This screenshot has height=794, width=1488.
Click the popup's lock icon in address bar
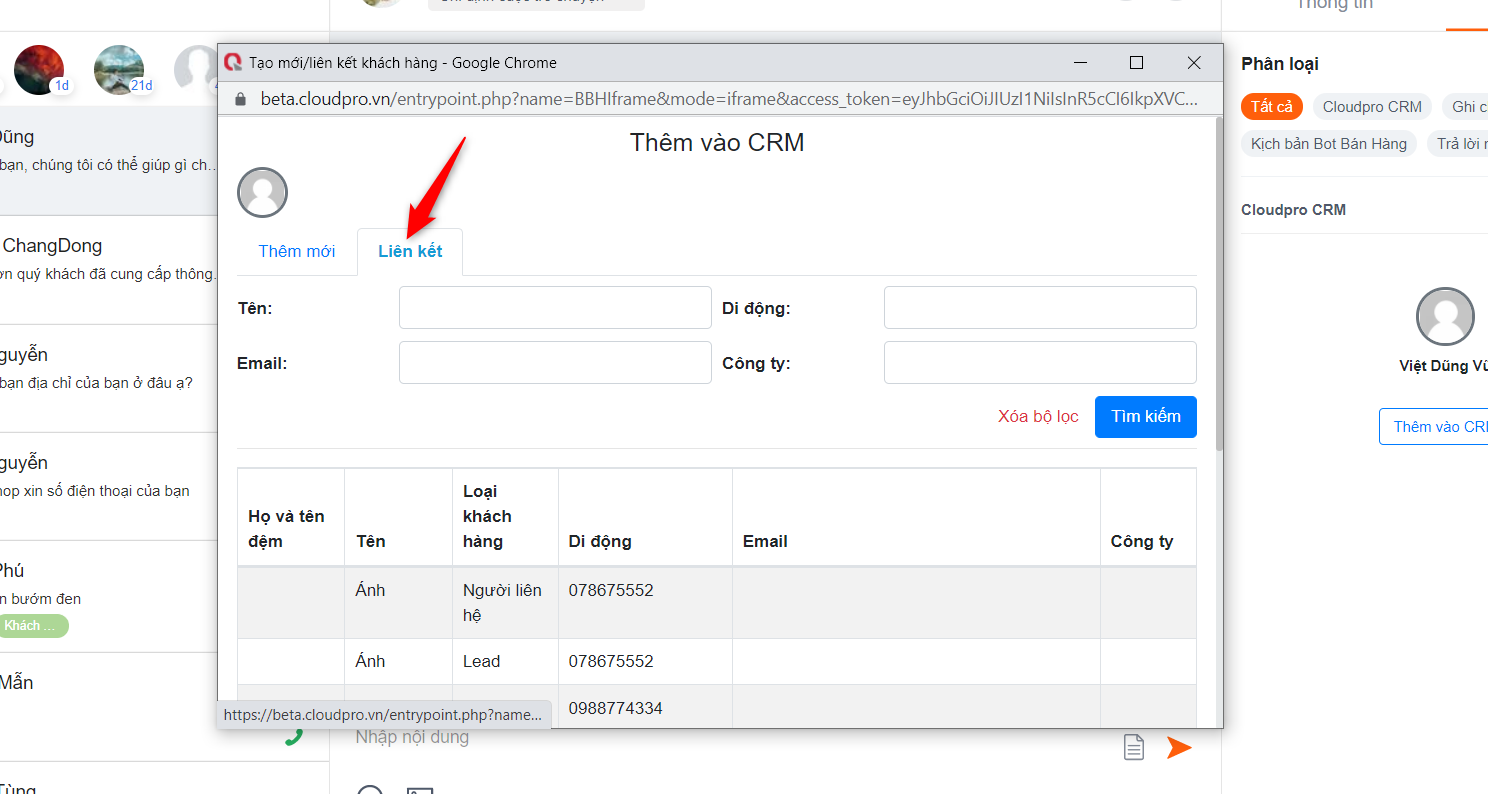(240, 99)
